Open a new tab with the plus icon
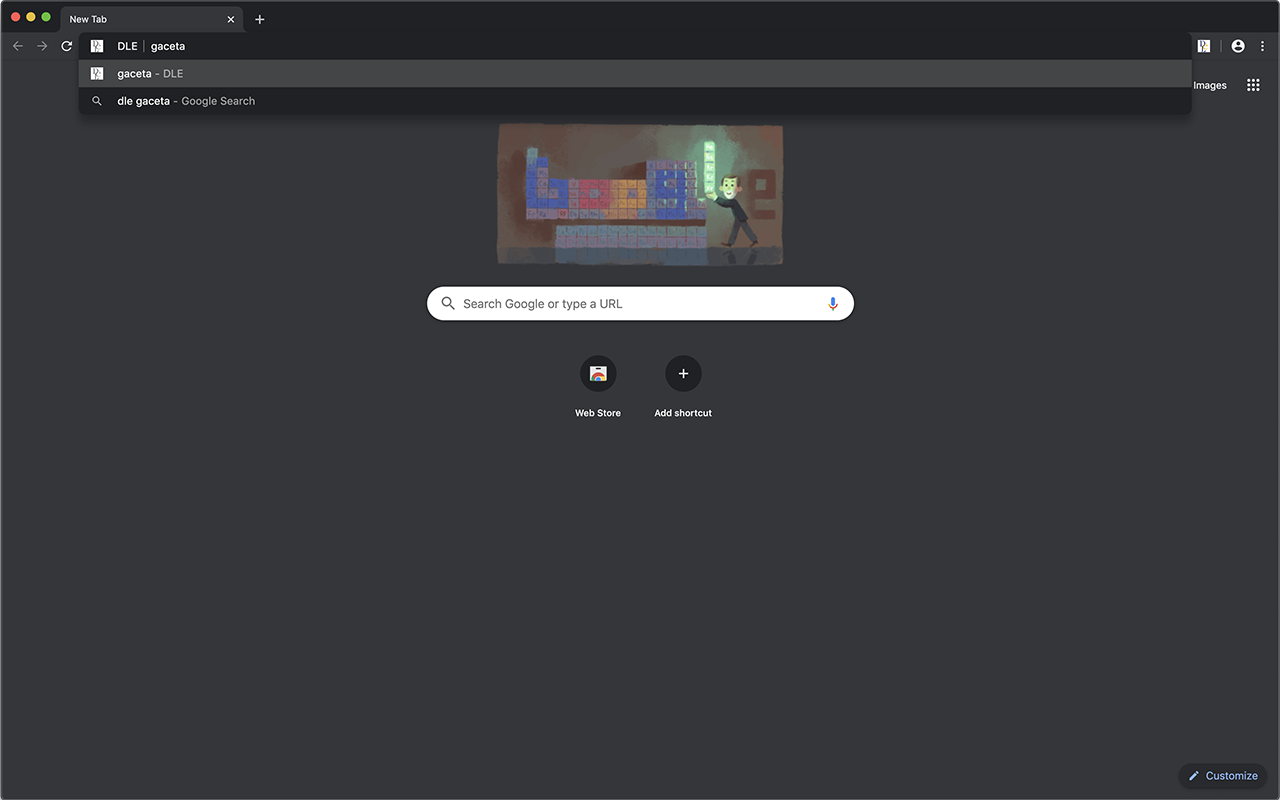Screen dimensions: 1280x800 coord(260,19)
